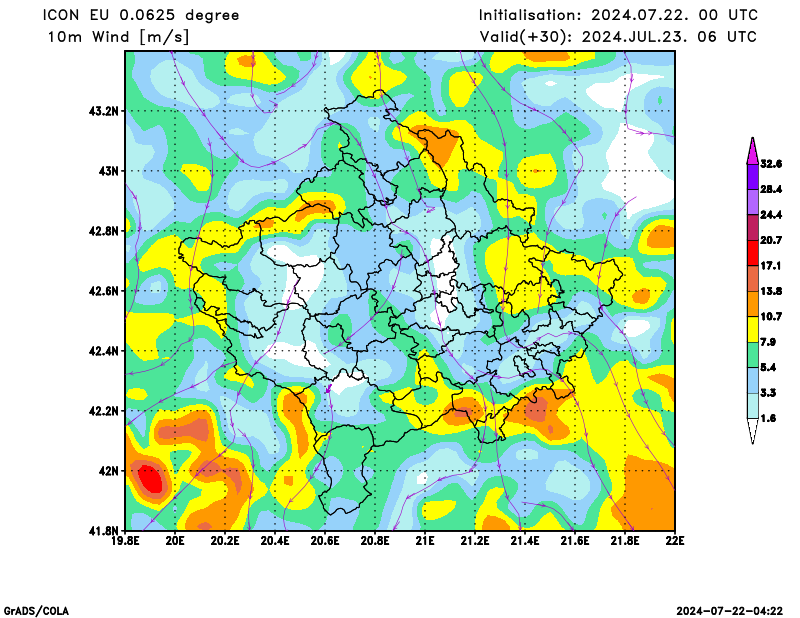The image size is (800, 618).
Task: Click the 42.8N latitude label
Action: (104, 231)
